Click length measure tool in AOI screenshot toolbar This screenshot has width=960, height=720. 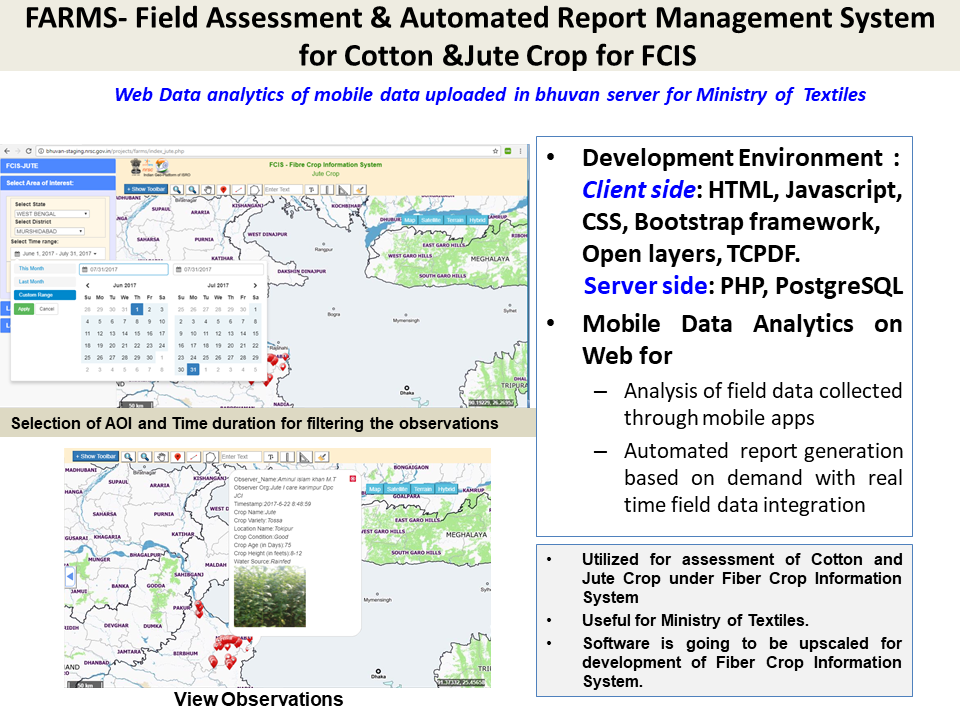coord(328,190)
